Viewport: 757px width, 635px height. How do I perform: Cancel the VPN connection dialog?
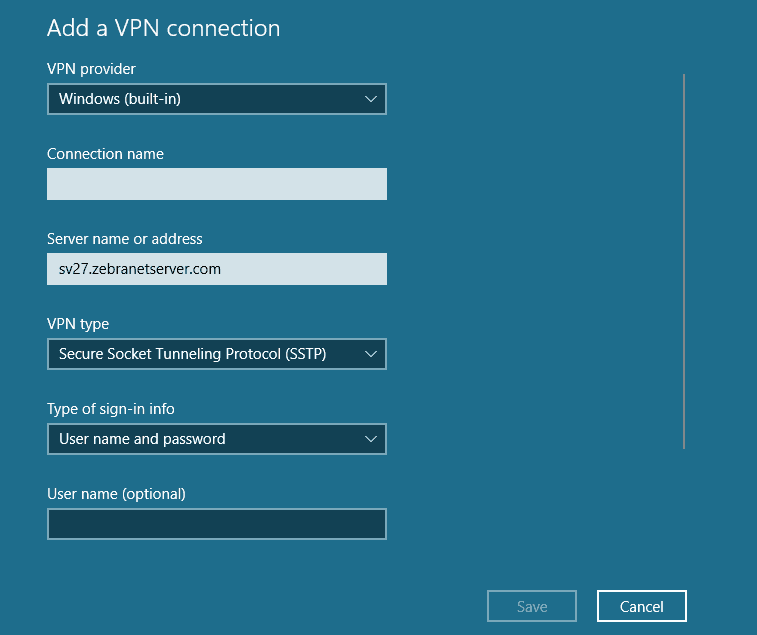(641, 606)
